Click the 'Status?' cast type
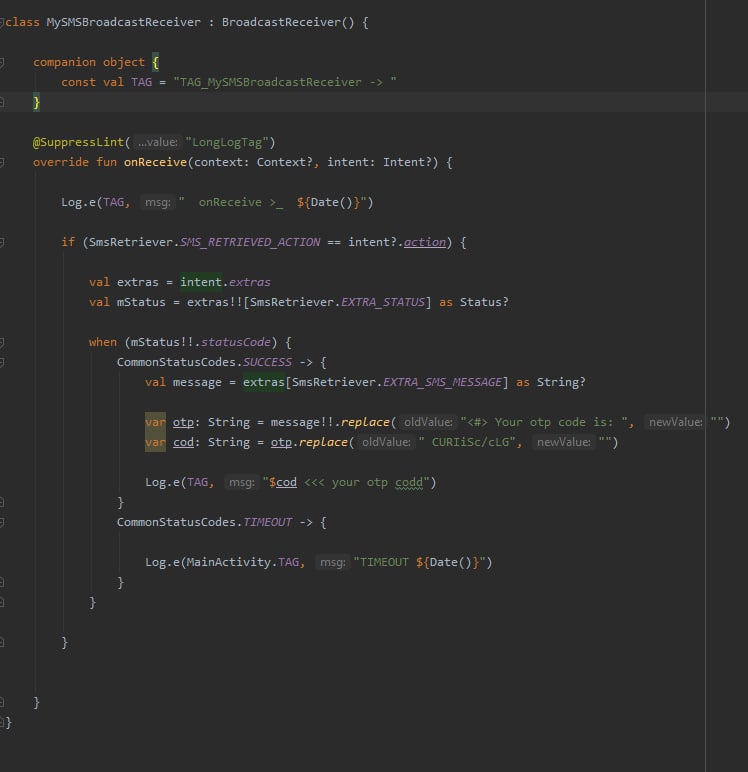This screenshot has width=748, height=772. [484, 302]
